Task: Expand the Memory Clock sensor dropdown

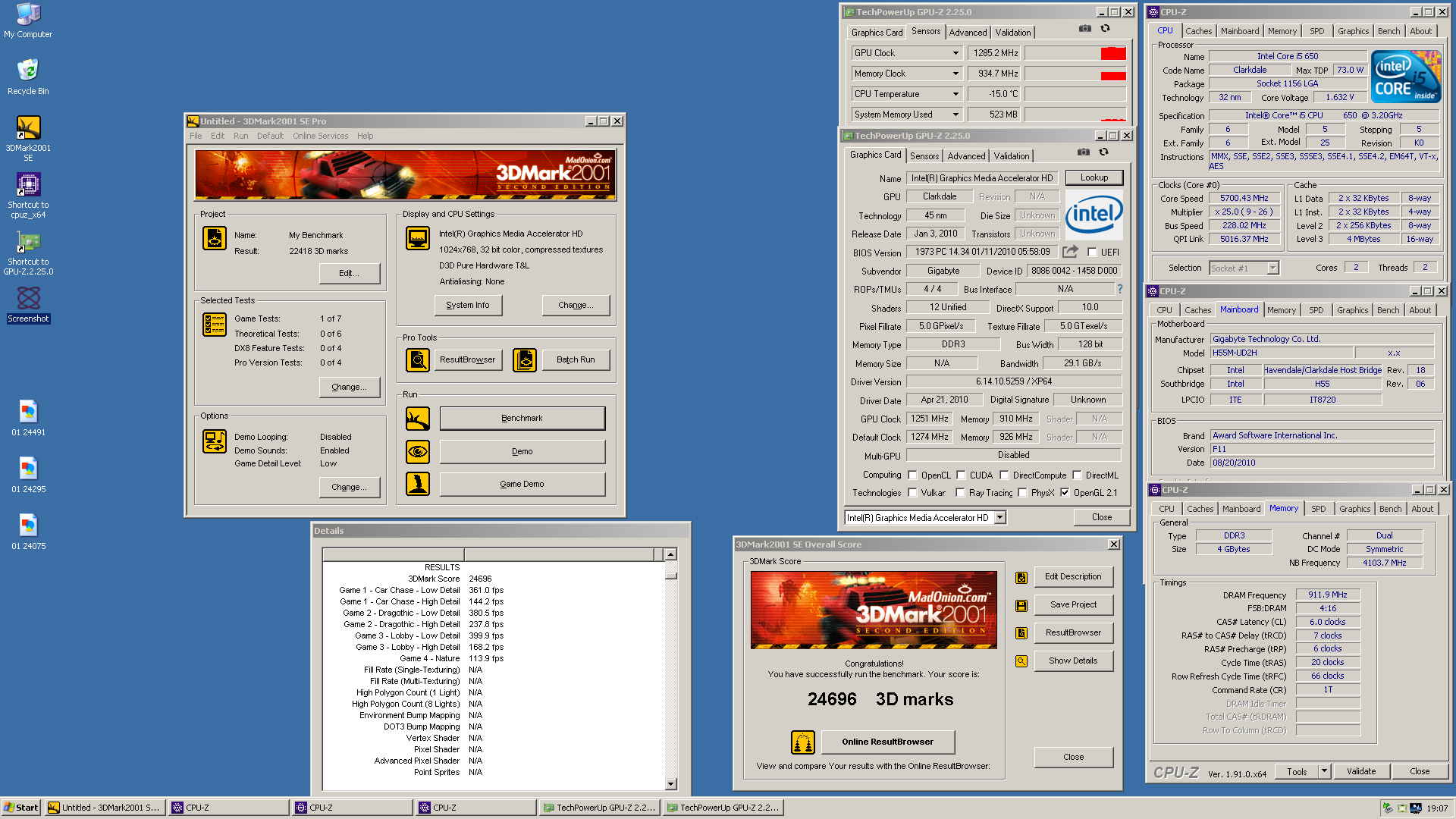Action: tap(955, 74)
